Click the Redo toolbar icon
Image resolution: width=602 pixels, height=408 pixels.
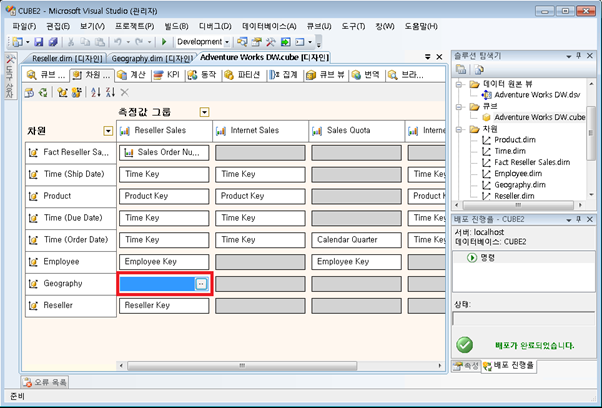(x=139, y=41)
